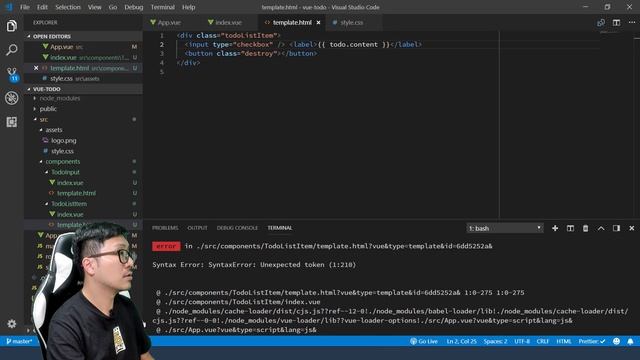Collapse the TodoInput folder
640x360 pixels.
(x=65, y=172)
